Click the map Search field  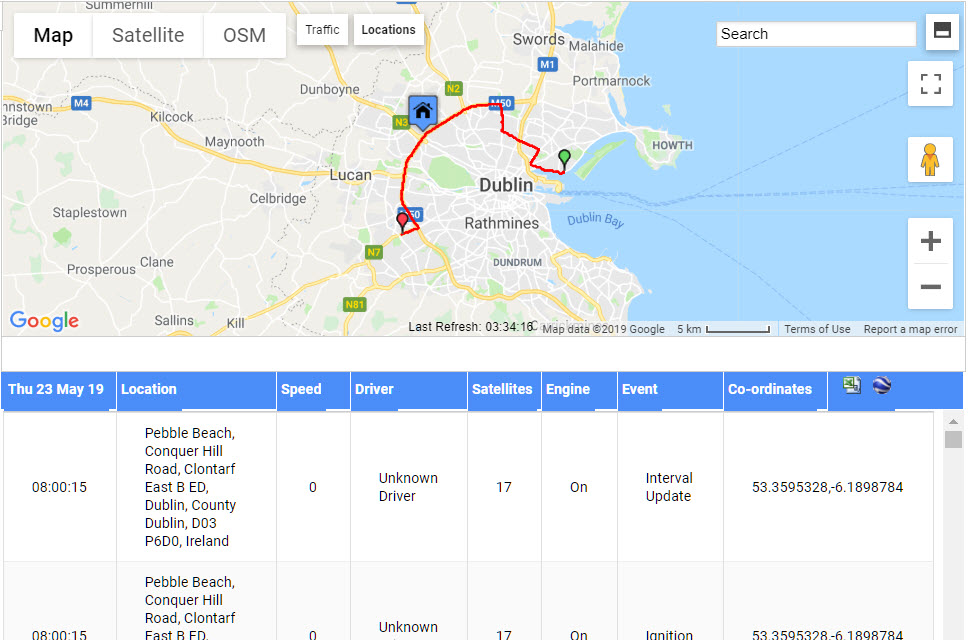click(x=816, y=34)
